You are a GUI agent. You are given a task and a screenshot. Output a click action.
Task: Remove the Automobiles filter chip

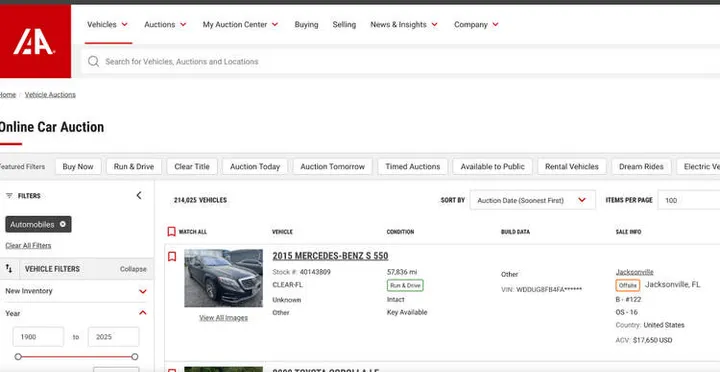(x=62, y=225)
